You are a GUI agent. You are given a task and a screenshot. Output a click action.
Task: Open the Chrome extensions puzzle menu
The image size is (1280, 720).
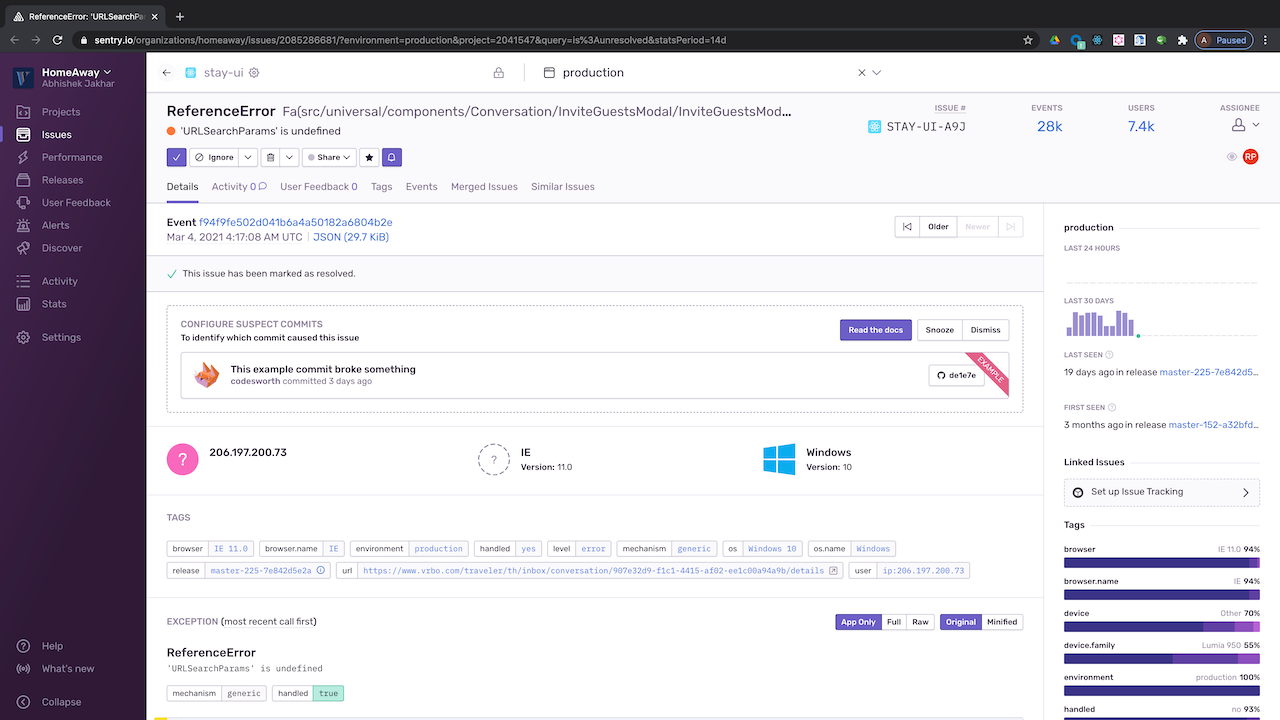coord(1182,40)
